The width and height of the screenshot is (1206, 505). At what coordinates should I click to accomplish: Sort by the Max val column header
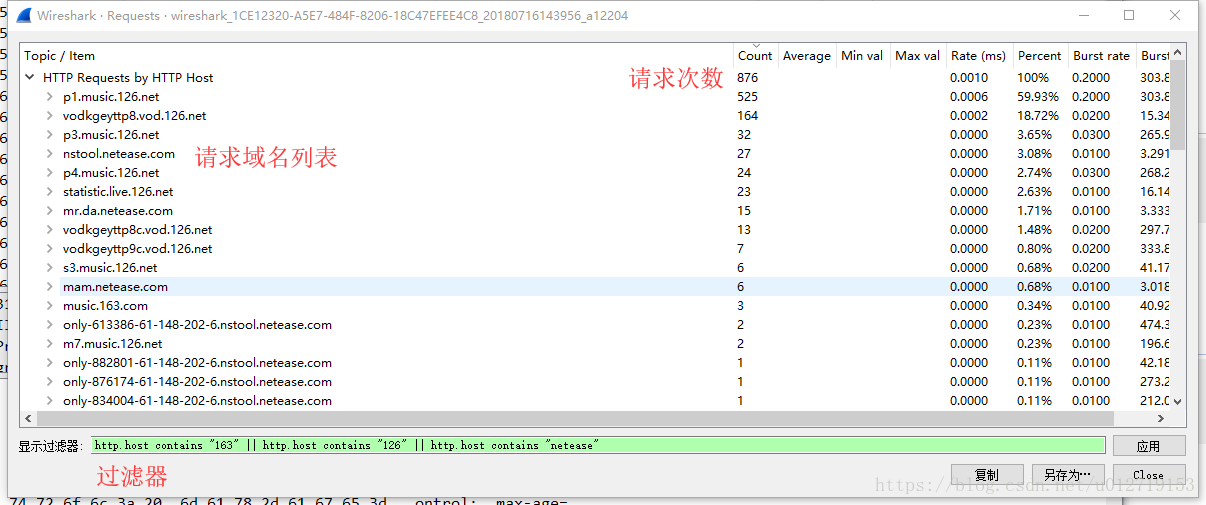tap(917, 56)
